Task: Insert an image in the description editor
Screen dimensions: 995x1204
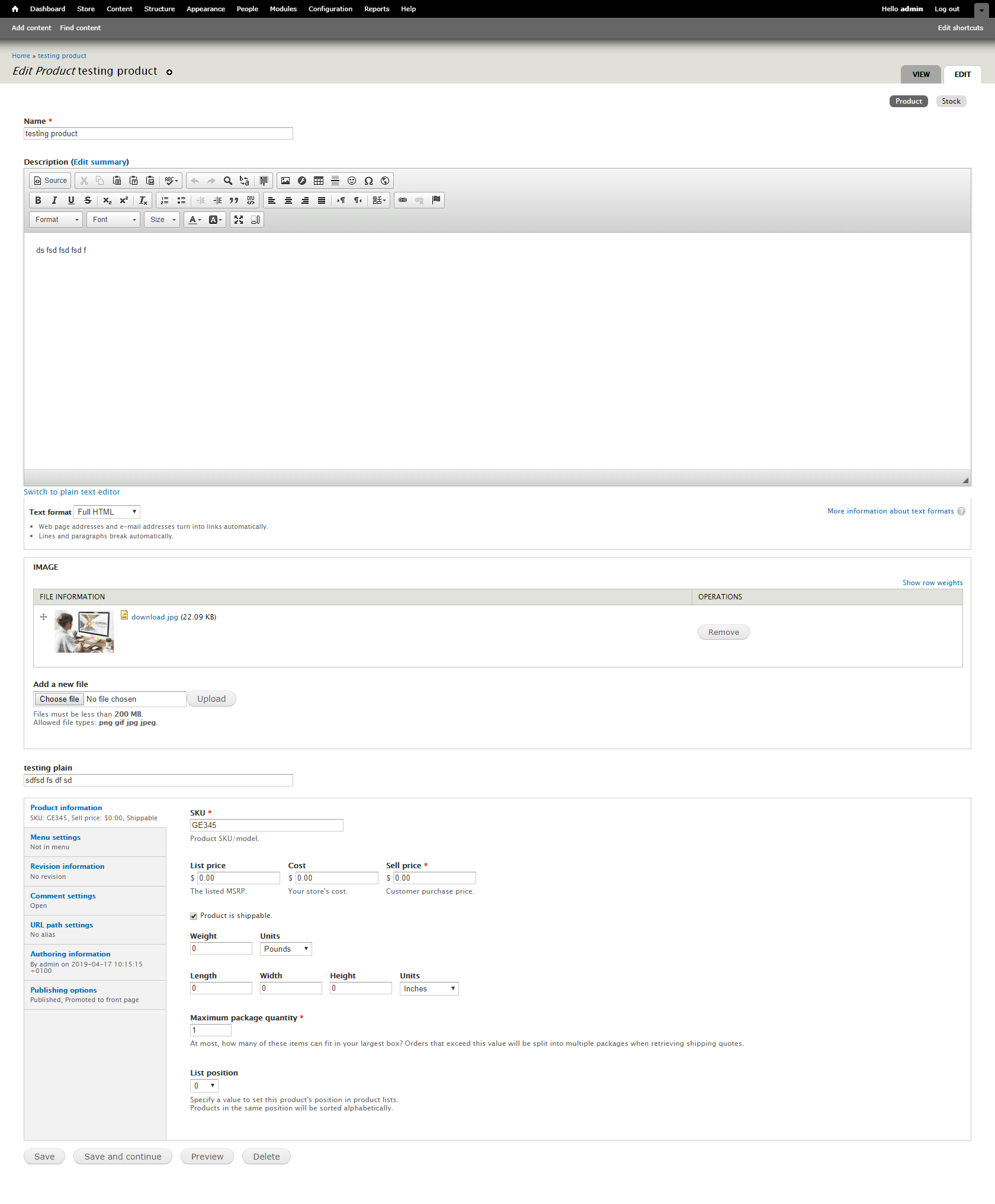Action: click(x=285, y=181)
